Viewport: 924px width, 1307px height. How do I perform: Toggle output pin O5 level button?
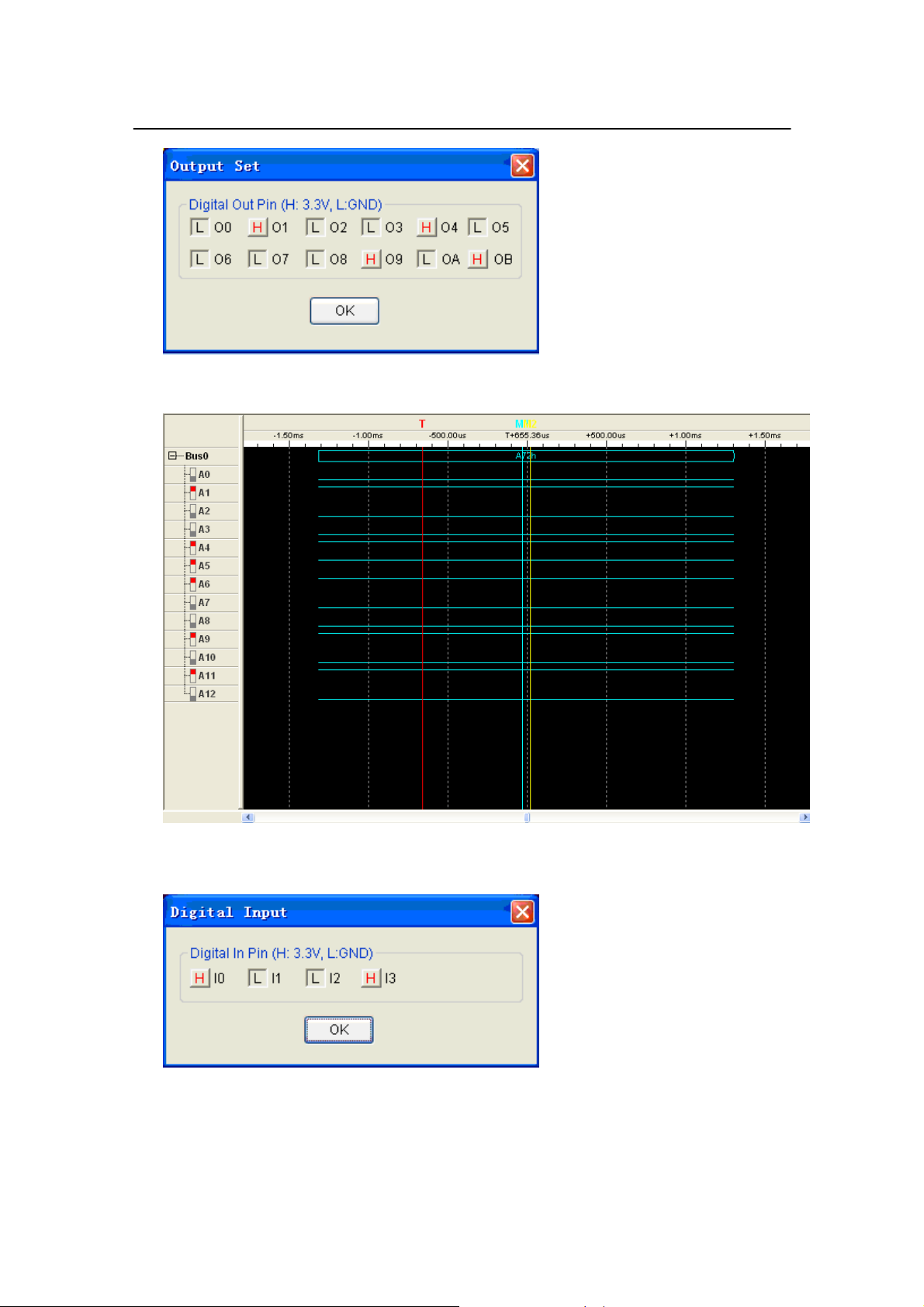pos(477,227)
